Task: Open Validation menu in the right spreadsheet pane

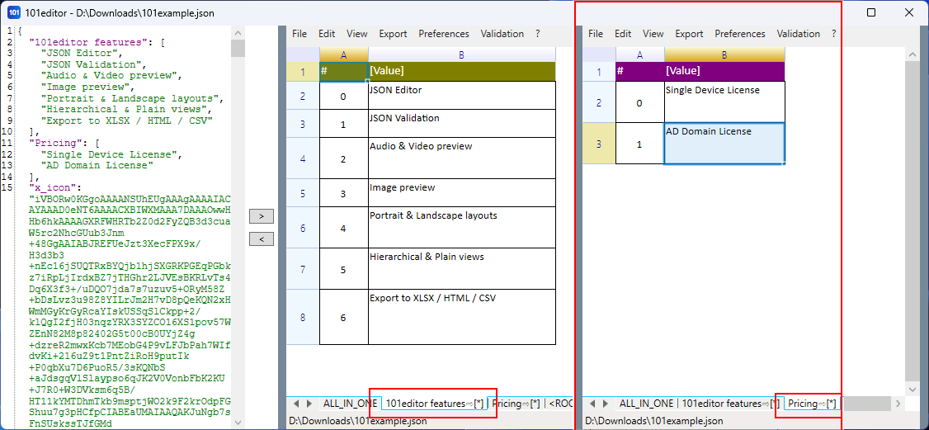Action: point(798,34)
